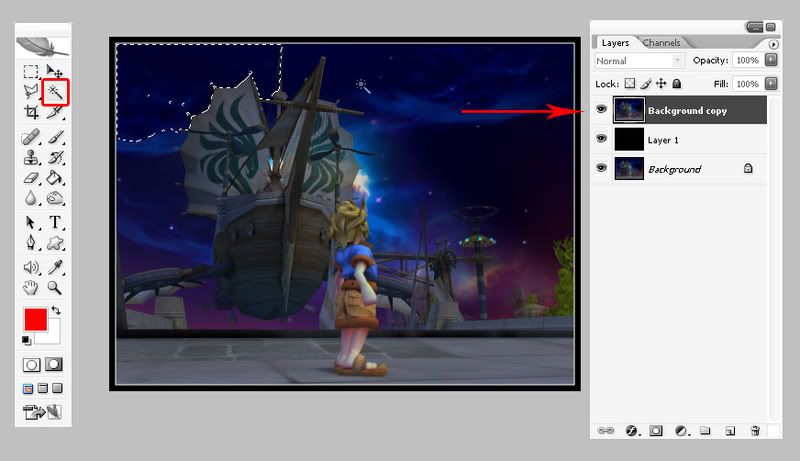Select the Eyedropper tool
Image resolution: width=800 pixels, height=461 pixels.
(55, 267)
